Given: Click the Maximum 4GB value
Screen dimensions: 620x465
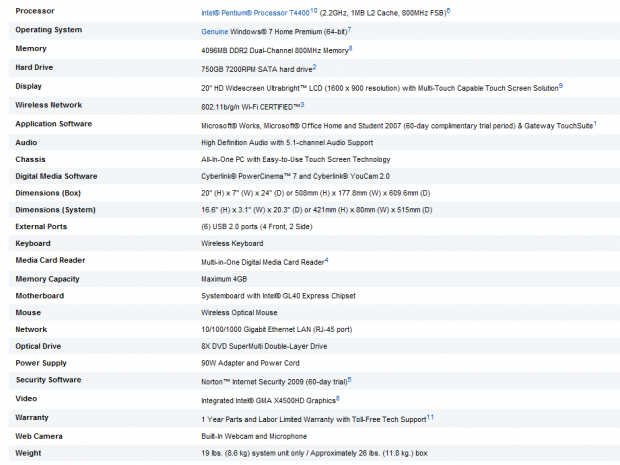Looking at the screenshot, I should (x=224, y=279).
